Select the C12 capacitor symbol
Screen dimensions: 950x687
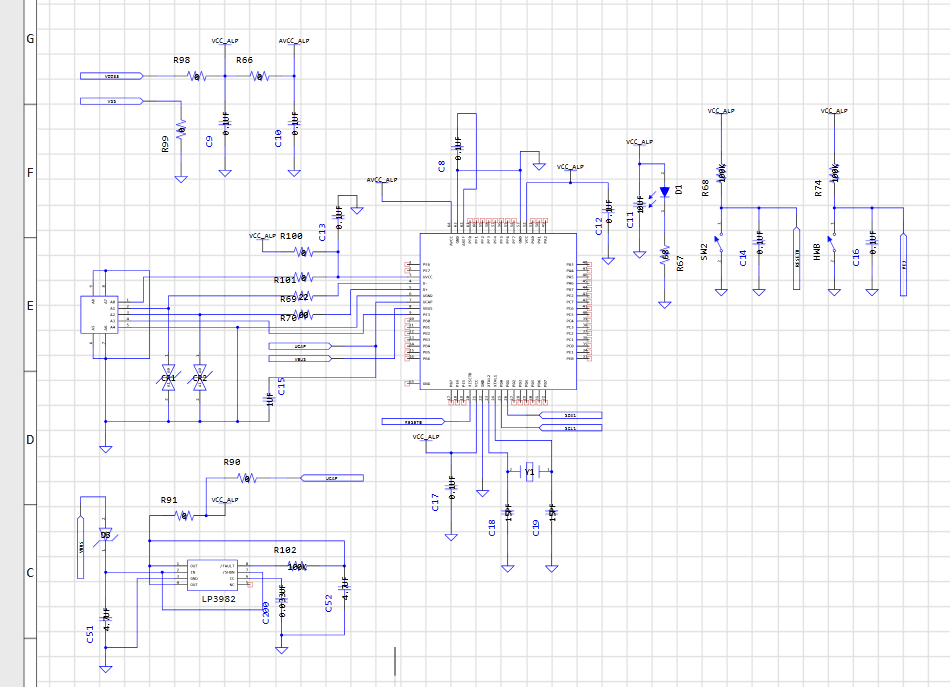[x=608, y=212]
